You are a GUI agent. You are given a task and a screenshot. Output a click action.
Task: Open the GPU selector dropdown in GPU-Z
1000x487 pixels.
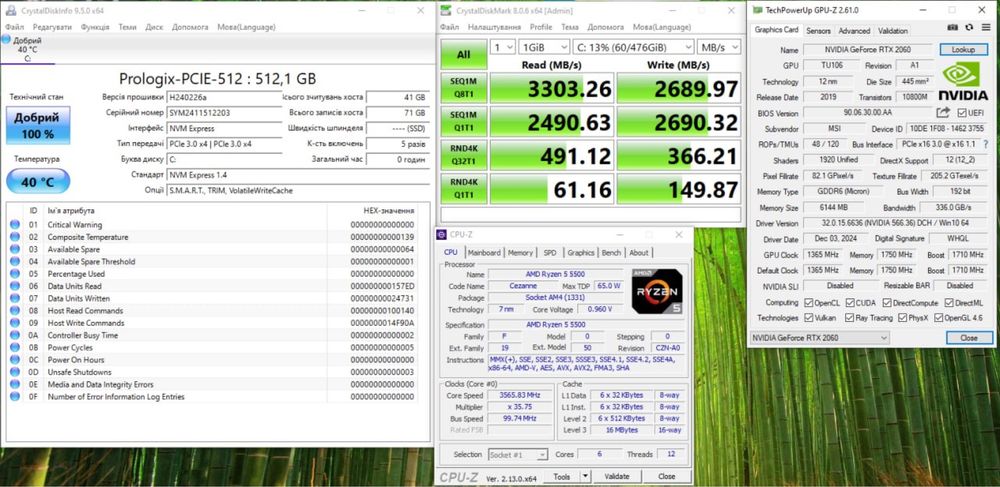coord(819,338)
